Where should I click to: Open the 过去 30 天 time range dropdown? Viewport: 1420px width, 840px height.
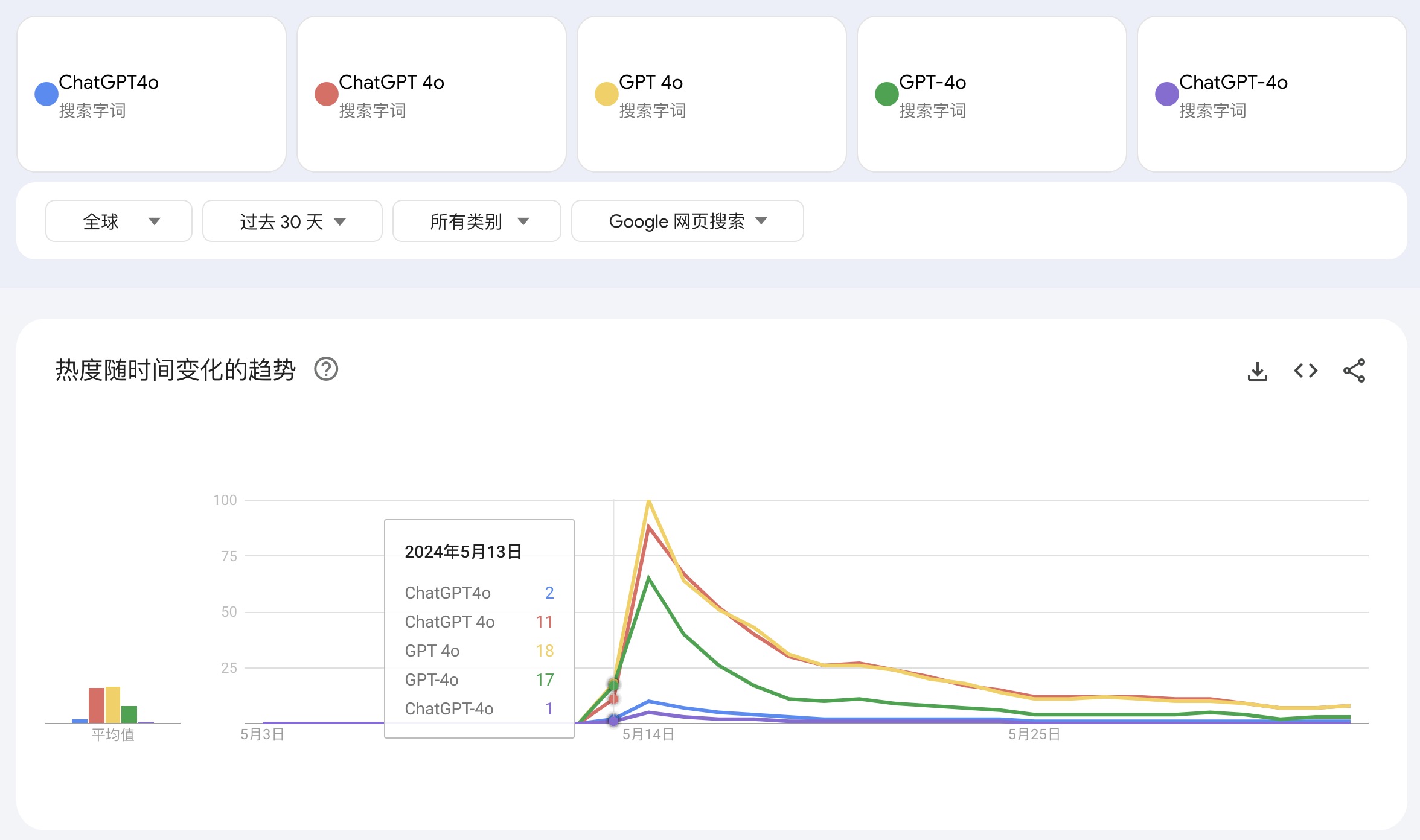click(x=292, y=221)
